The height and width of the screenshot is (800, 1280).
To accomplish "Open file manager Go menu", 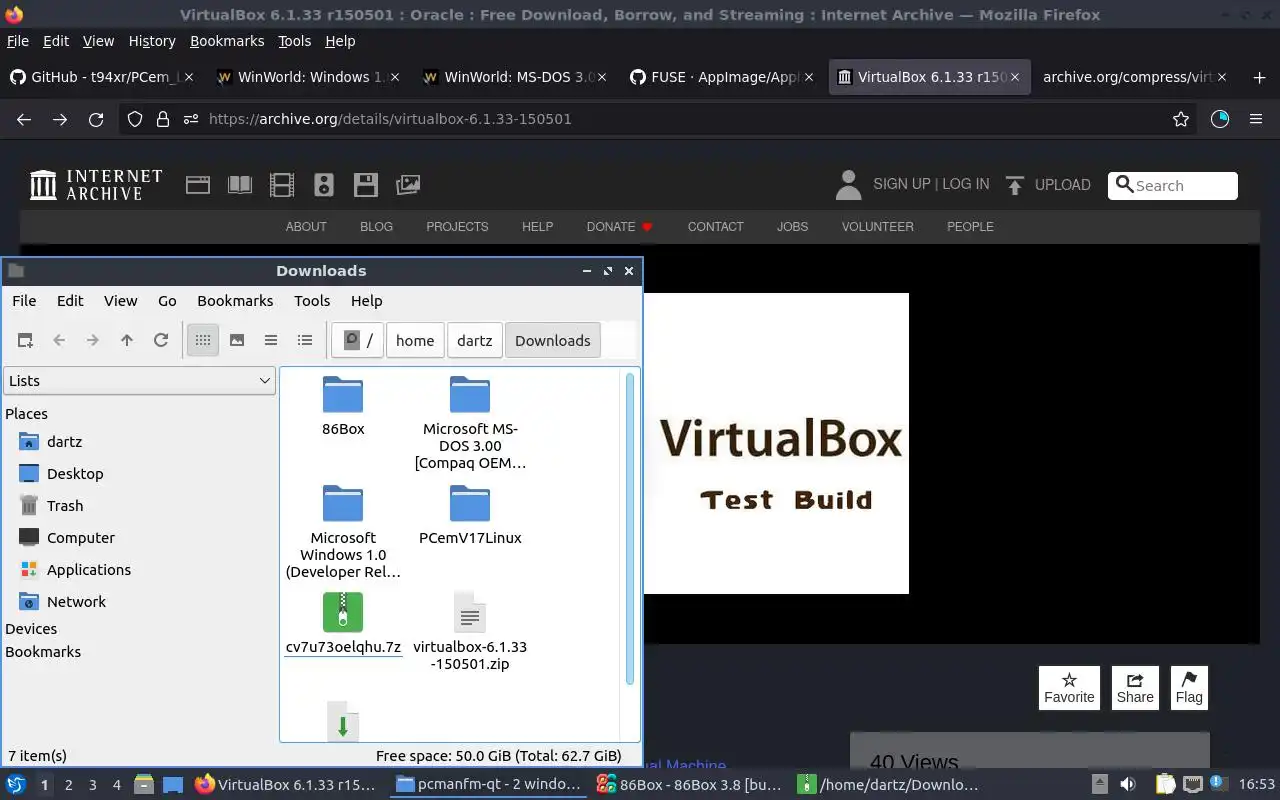I will (x=167, y=300).
